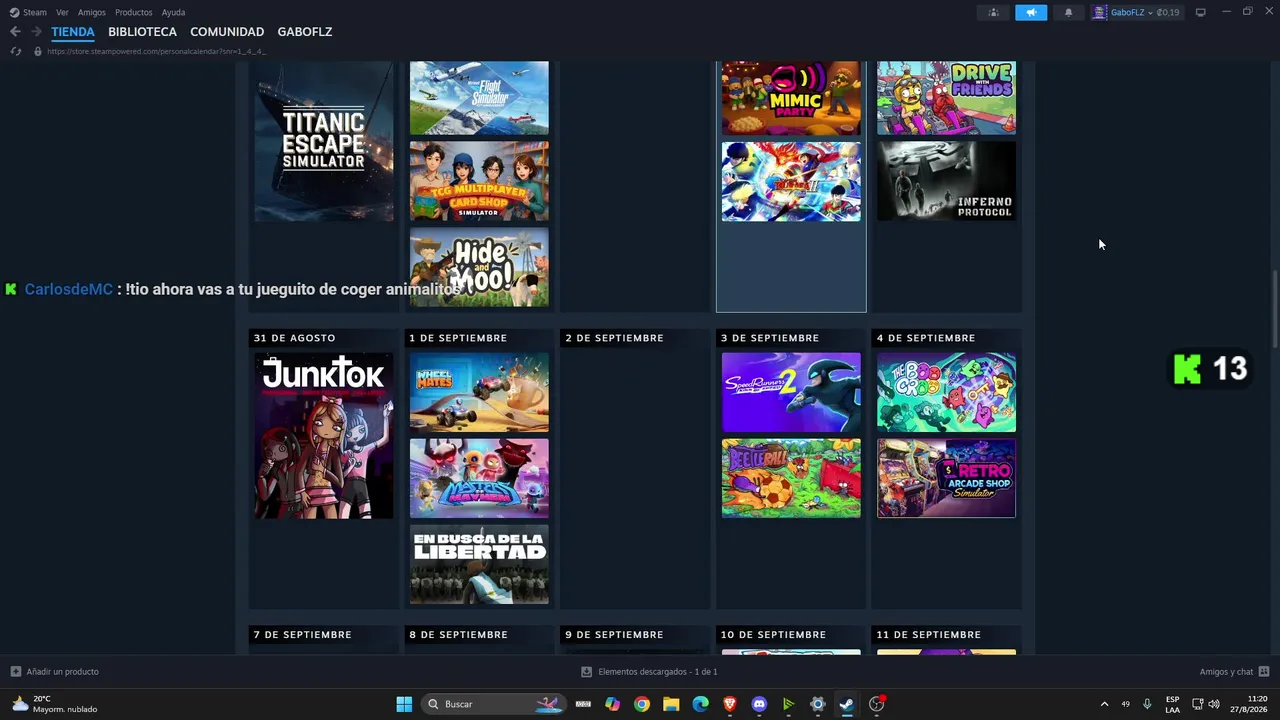Click the 10 DE SEPTIEMBRE date header
Viewport: 1280px width, 720px height.
point(773,635)
